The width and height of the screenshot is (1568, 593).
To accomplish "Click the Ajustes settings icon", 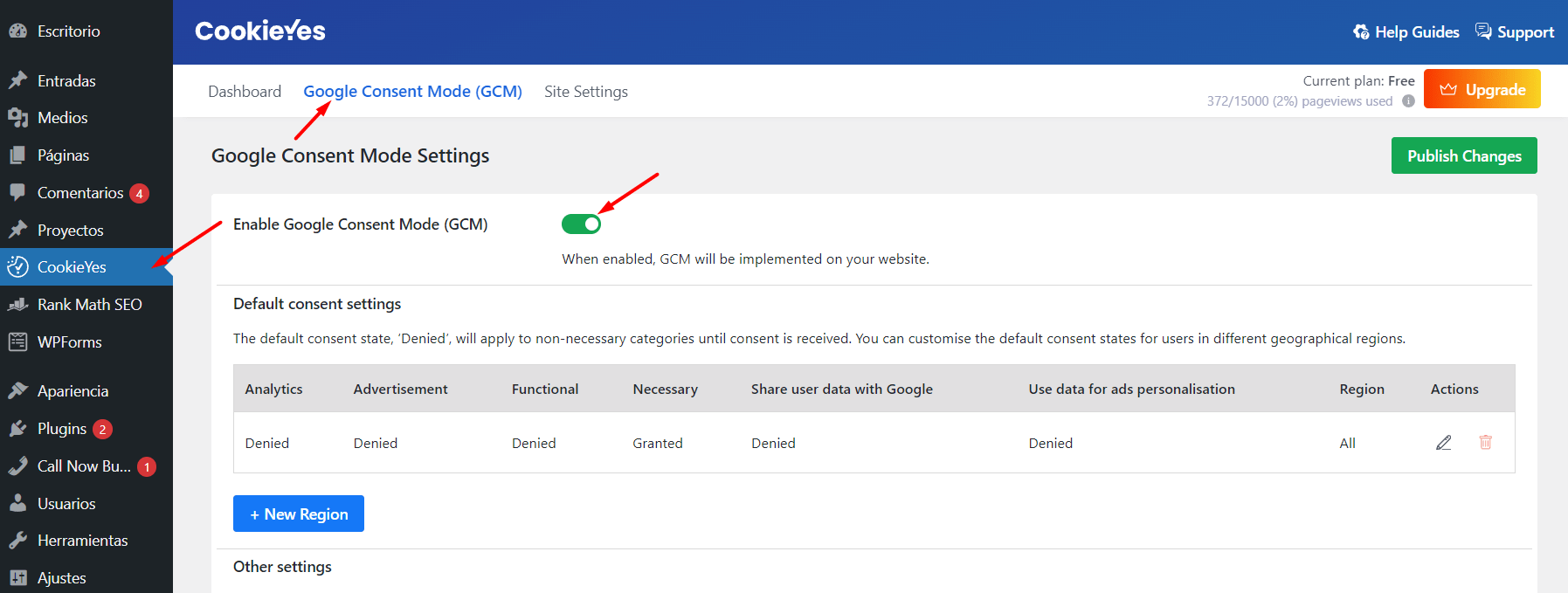I will [17, 577].
